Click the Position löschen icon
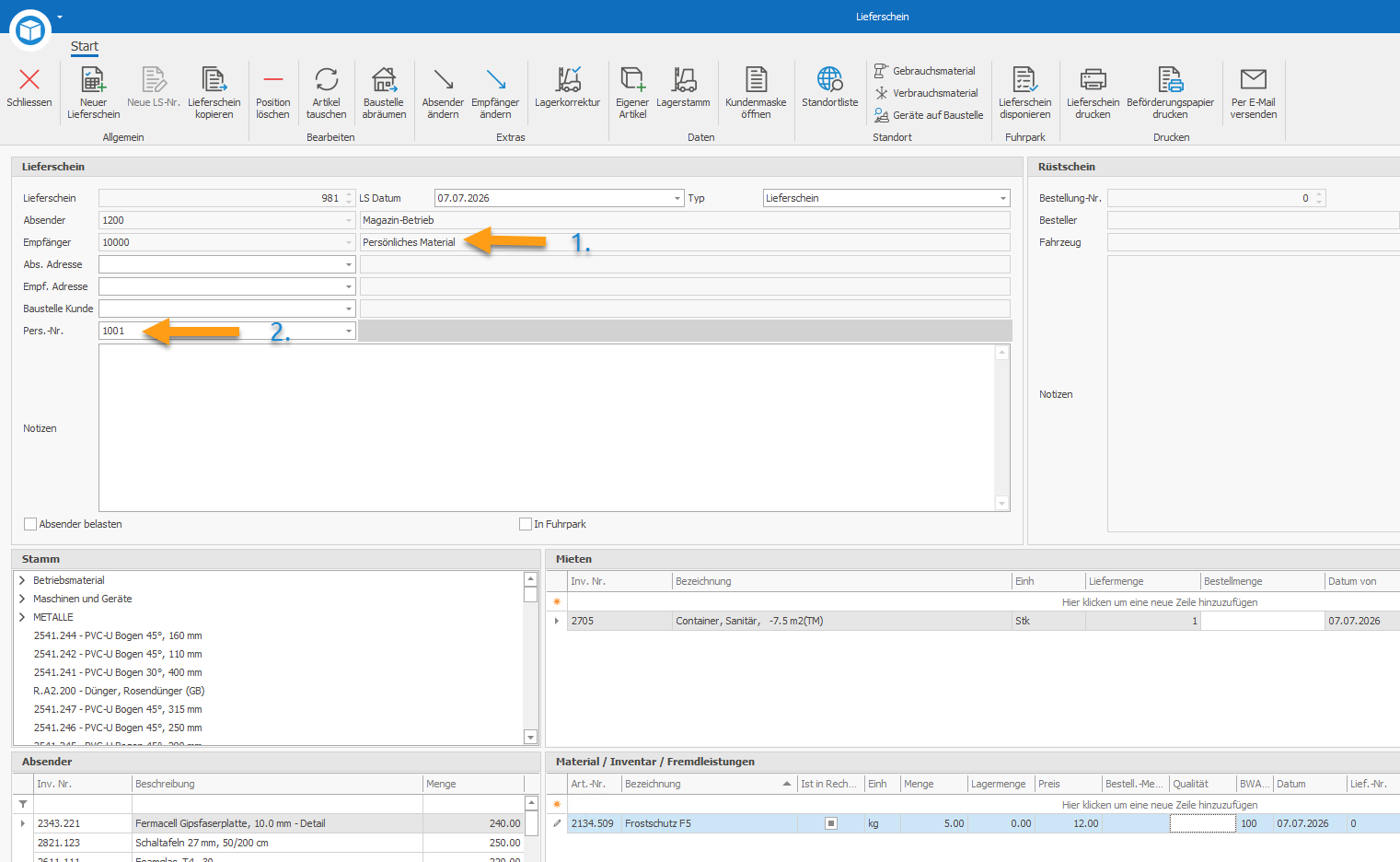The image size is (1400, 862). (x=273, y=79)
